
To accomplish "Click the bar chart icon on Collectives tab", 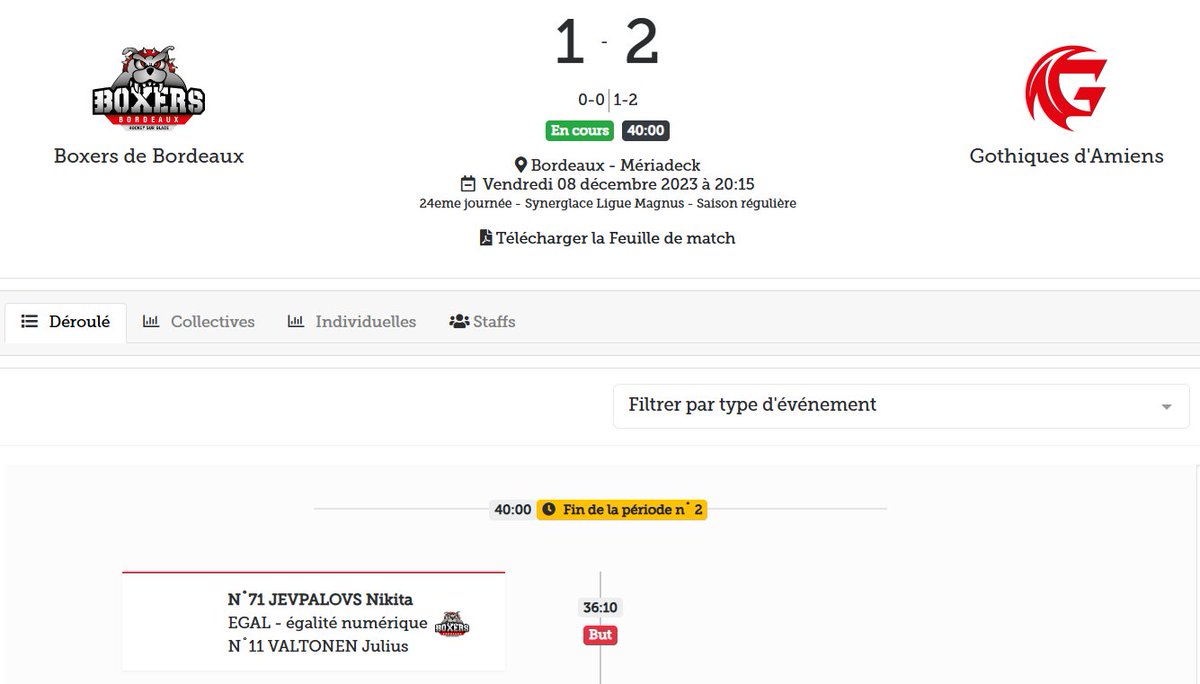I will point(151,322).
